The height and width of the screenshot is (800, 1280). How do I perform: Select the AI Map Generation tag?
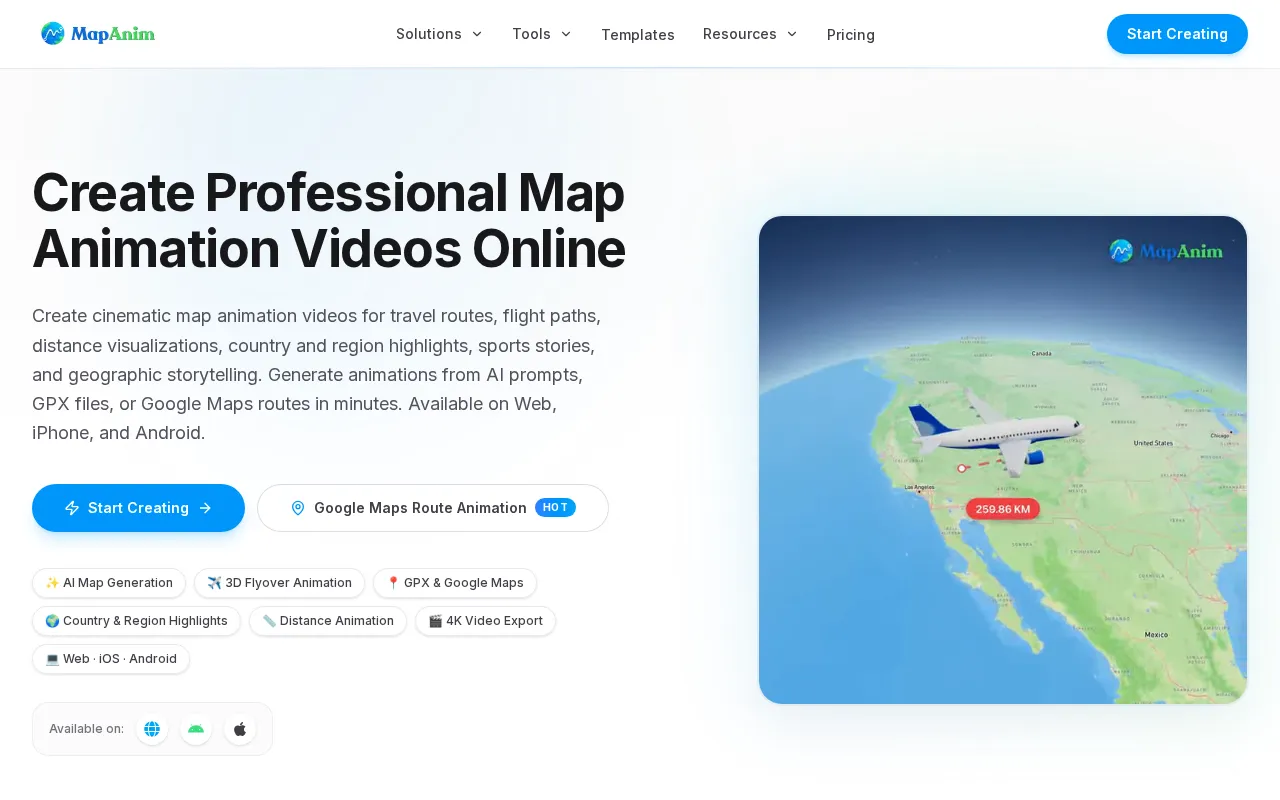pos(109,583)
